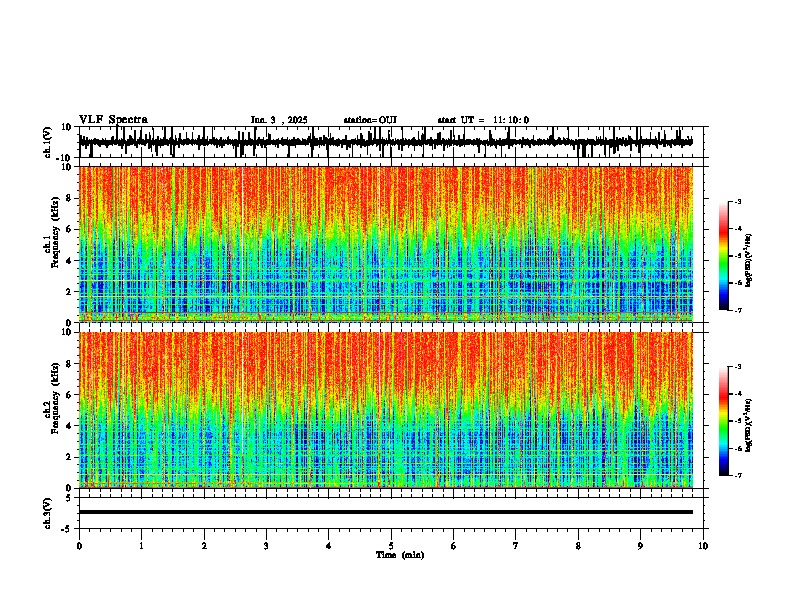
Task: Click the "8" kHz tick on ch.2 spectrogram axis
Action: (x=69, y=364)
